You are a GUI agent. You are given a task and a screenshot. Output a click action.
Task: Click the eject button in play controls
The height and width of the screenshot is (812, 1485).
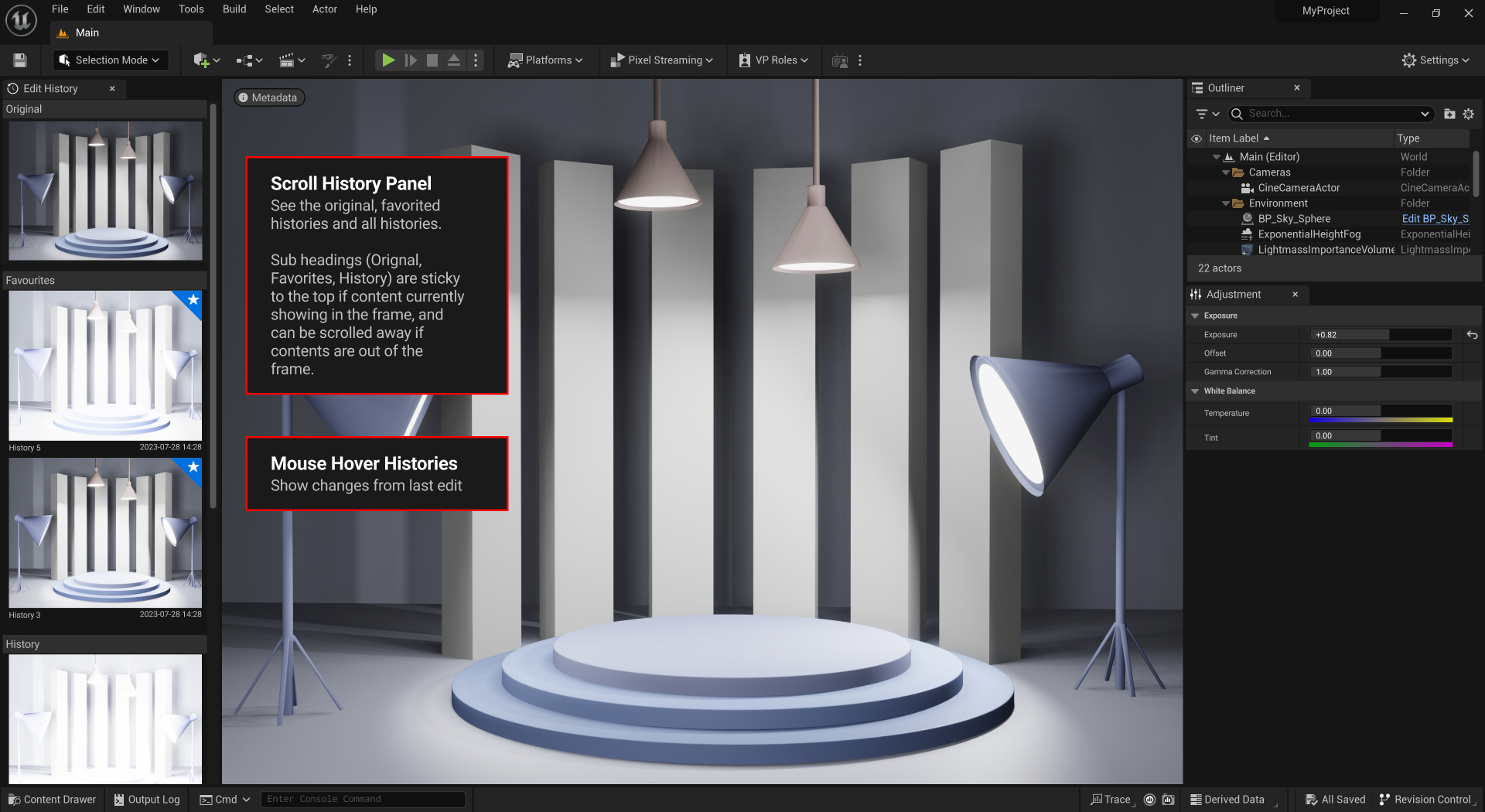[x=454, y=60]
